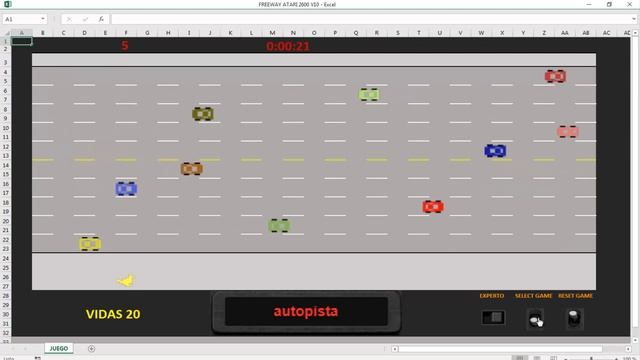Select column M header
640x360 pixels.
[272, 33]
